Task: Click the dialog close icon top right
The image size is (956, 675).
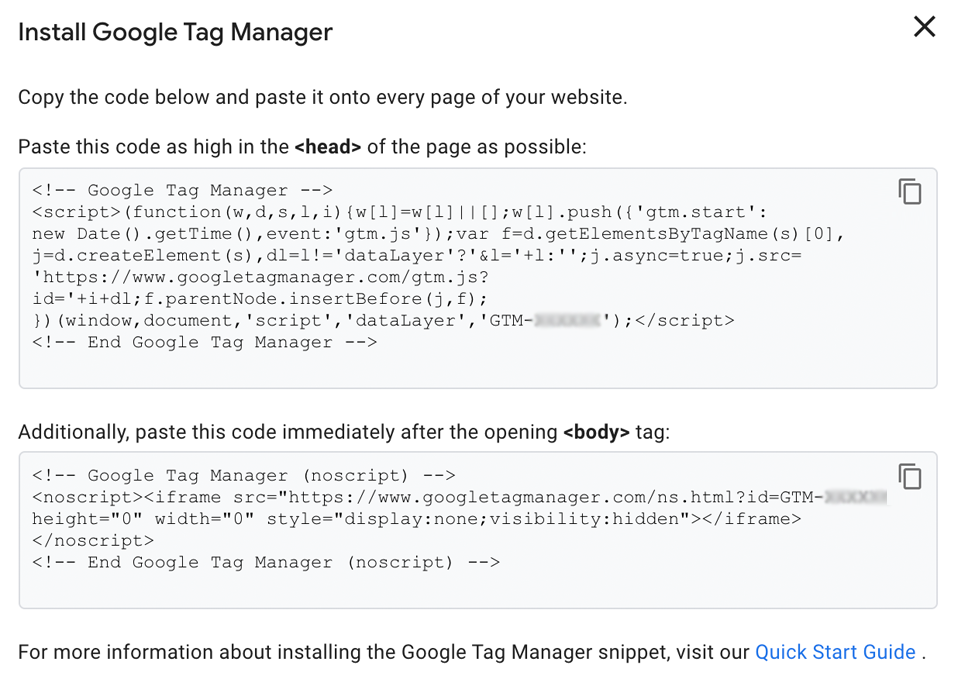Action: click(924, 27)
